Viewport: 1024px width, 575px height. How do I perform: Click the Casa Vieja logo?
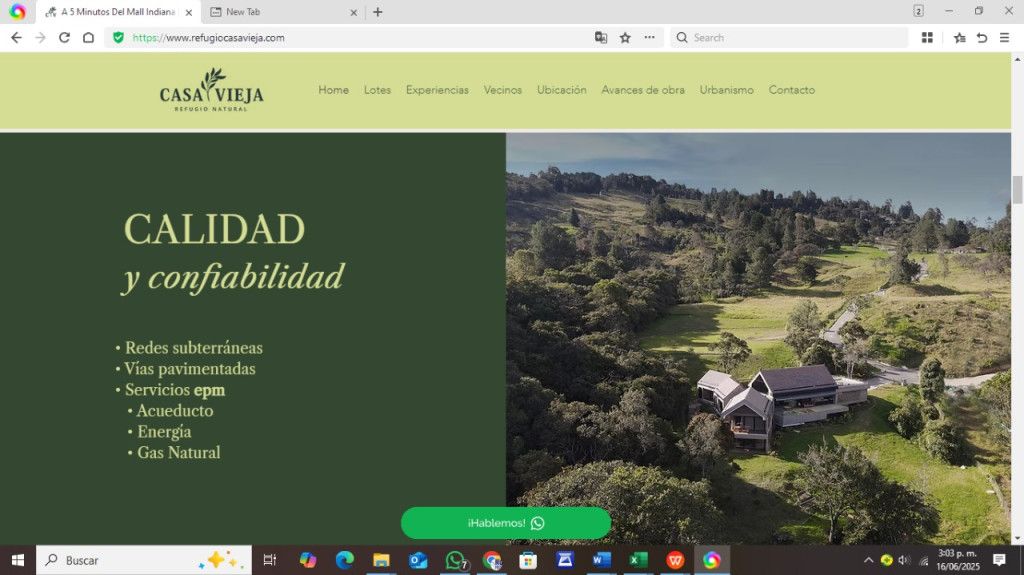(212, 90)
